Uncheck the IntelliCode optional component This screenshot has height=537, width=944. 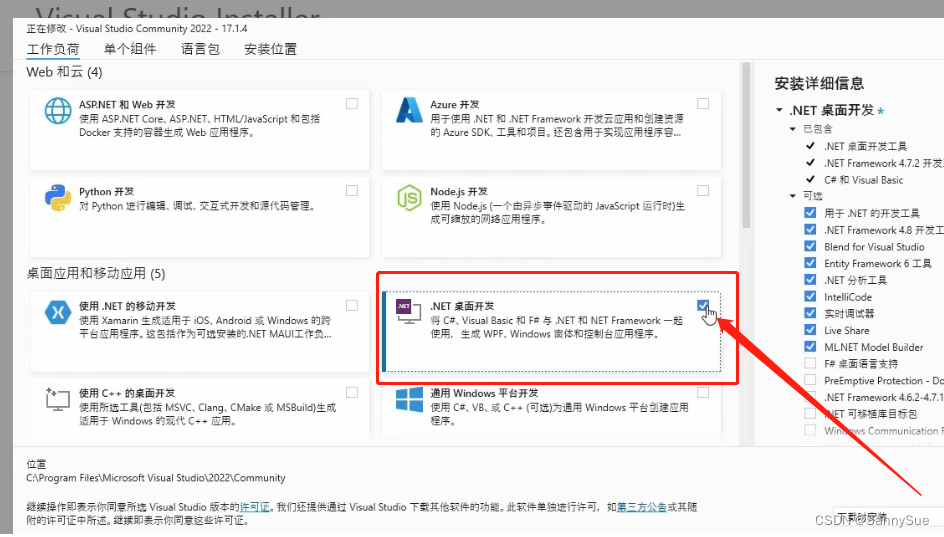(x=810, y=296)
